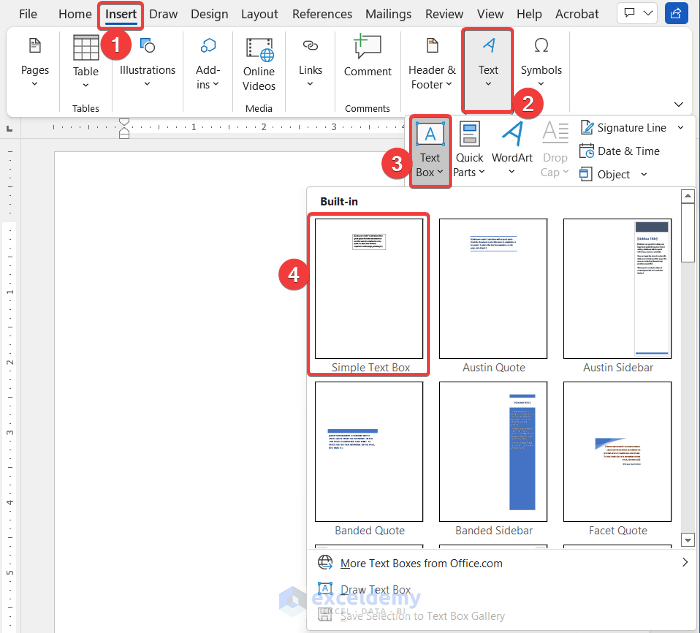Switch to the Layout tab
The height and width of the screenshot is (633, 700).
[259, 14]
